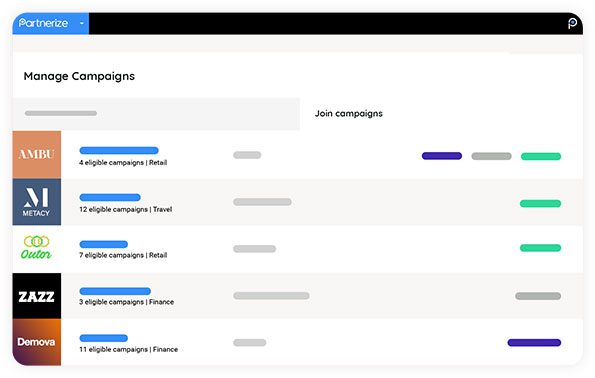Click the purple button in the Demova row

tap(534, 343)
